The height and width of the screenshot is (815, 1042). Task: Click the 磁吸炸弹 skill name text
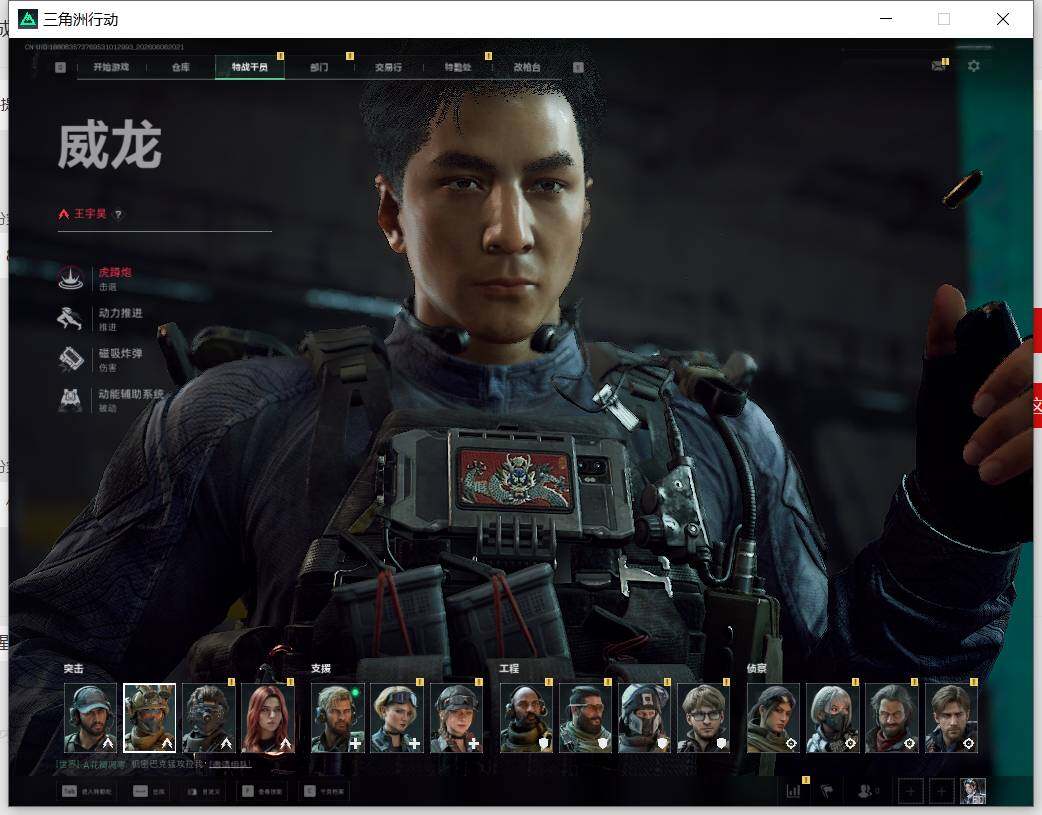click(120, 353)
